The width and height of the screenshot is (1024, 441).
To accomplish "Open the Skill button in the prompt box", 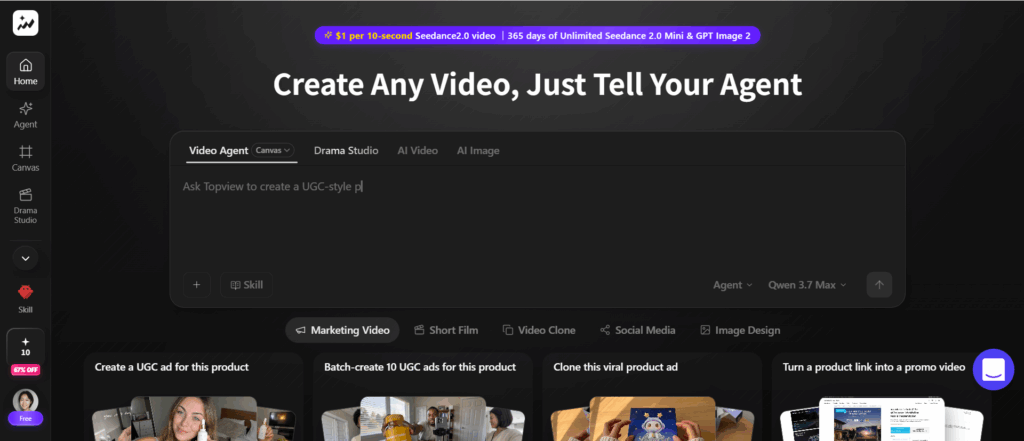I will (x=246, y=285).
